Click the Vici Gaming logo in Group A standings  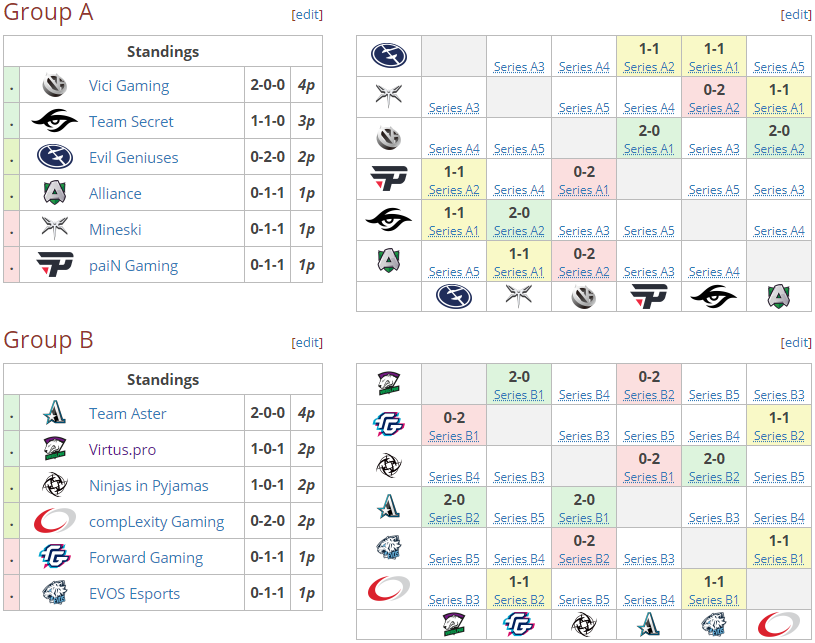coord(54,85)
